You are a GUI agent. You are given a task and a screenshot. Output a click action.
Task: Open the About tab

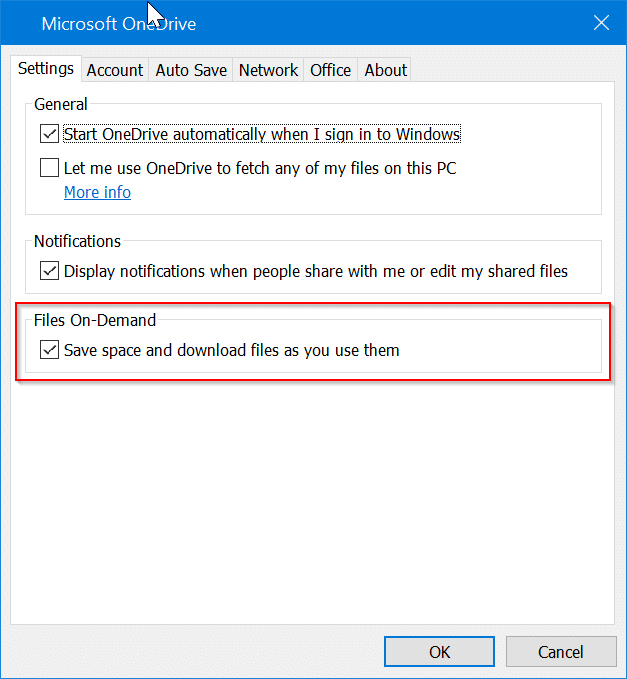385,70
